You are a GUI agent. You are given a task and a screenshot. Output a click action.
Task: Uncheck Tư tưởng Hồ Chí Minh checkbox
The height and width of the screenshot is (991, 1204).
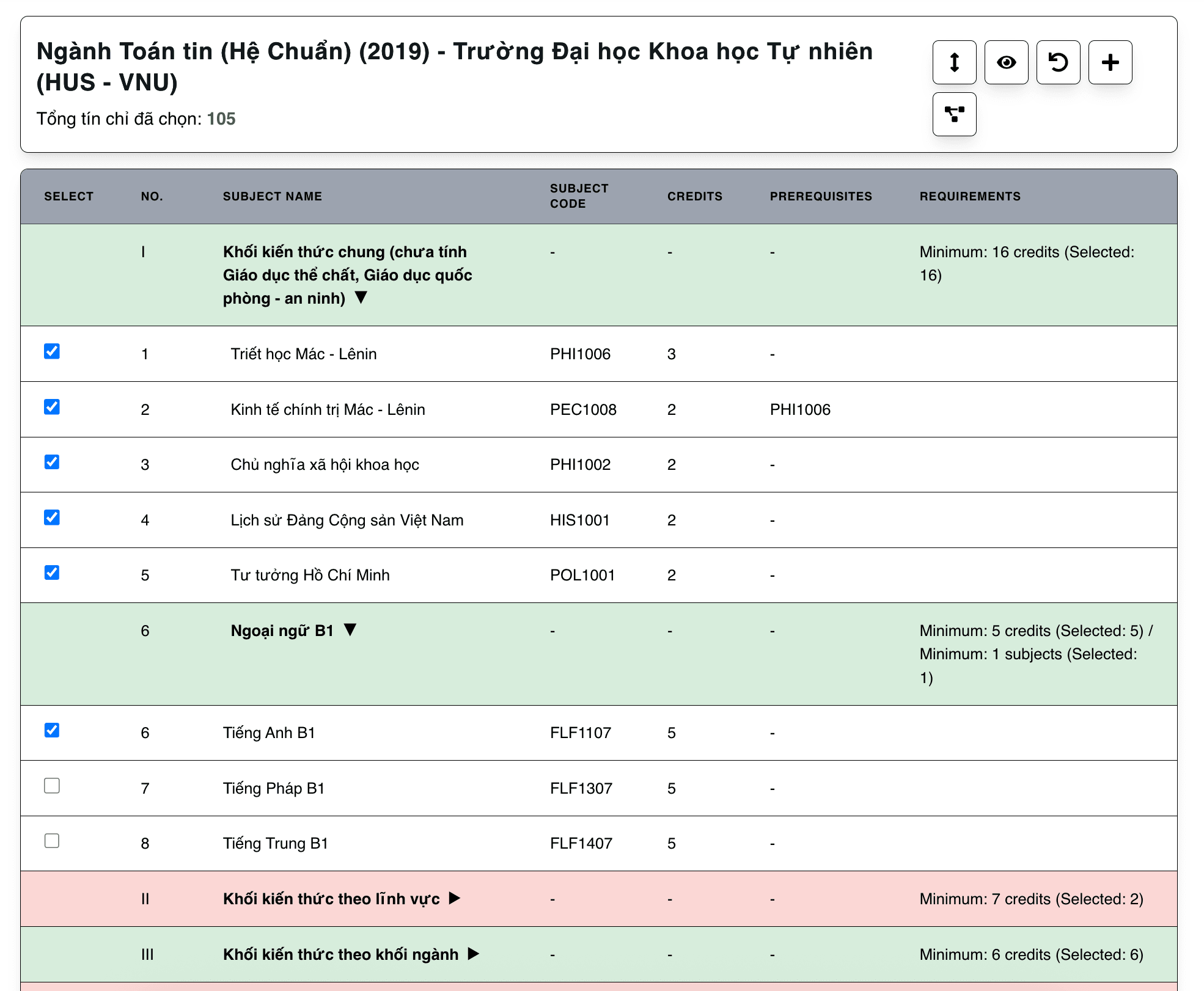[x=52, y=572]
